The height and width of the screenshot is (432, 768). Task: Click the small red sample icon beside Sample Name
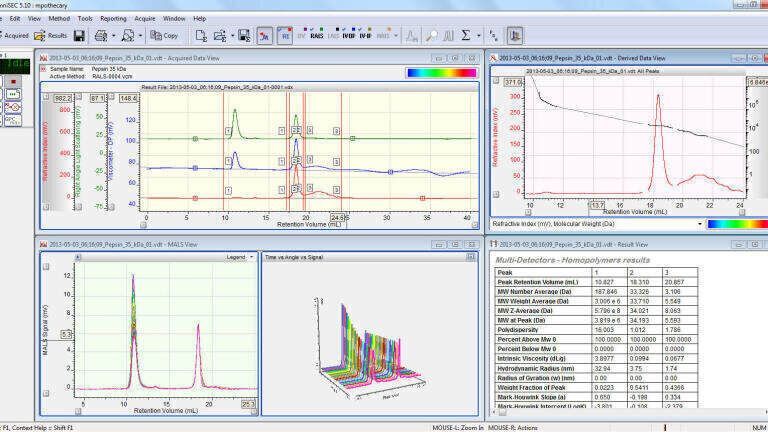click(44, 69)
